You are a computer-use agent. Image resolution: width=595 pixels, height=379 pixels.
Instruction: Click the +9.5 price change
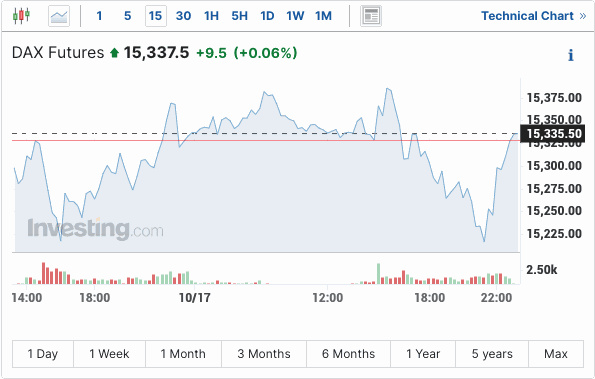click(211, 53)
